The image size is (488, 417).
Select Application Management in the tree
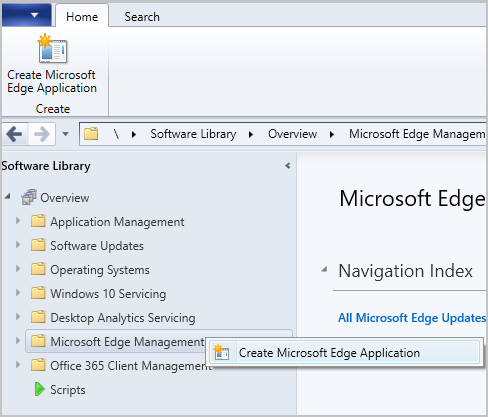click(117, 222)
